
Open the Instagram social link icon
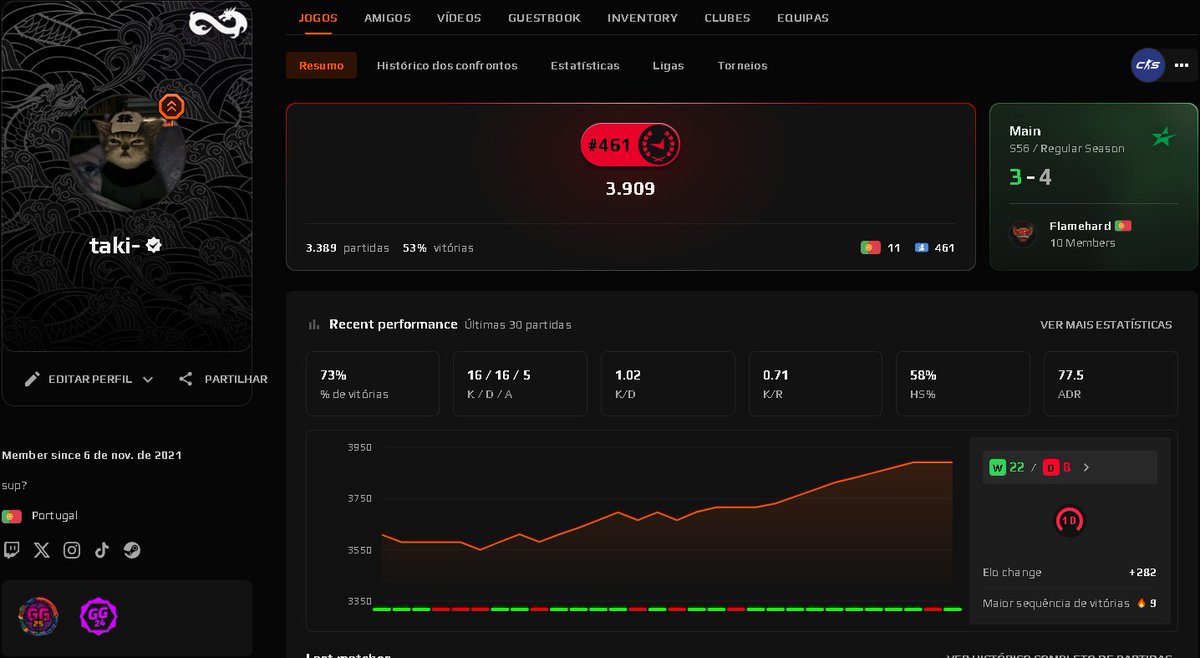tap(72, 549)
